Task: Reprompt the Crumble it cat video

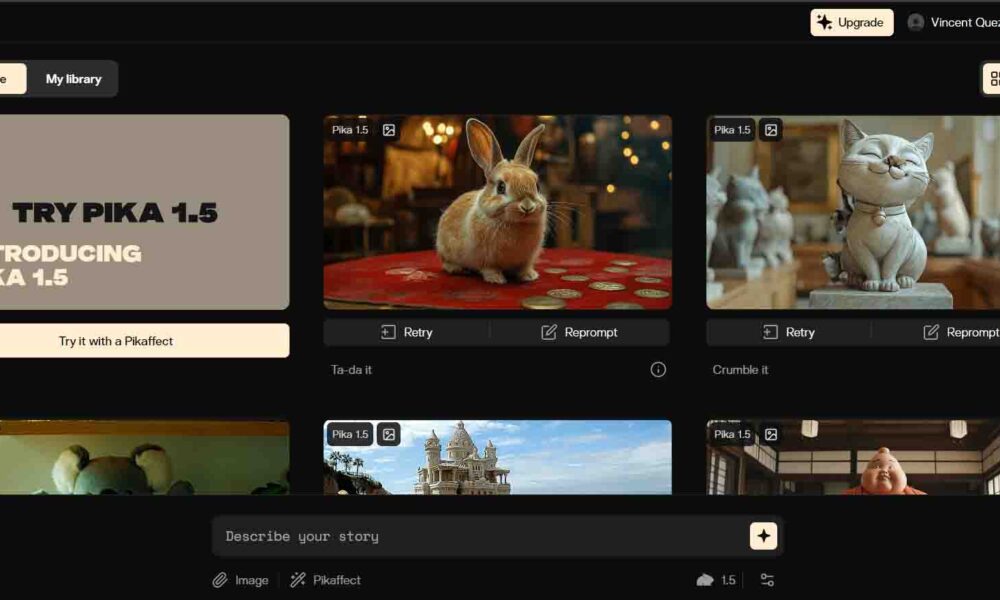Action: coord(960,332)
